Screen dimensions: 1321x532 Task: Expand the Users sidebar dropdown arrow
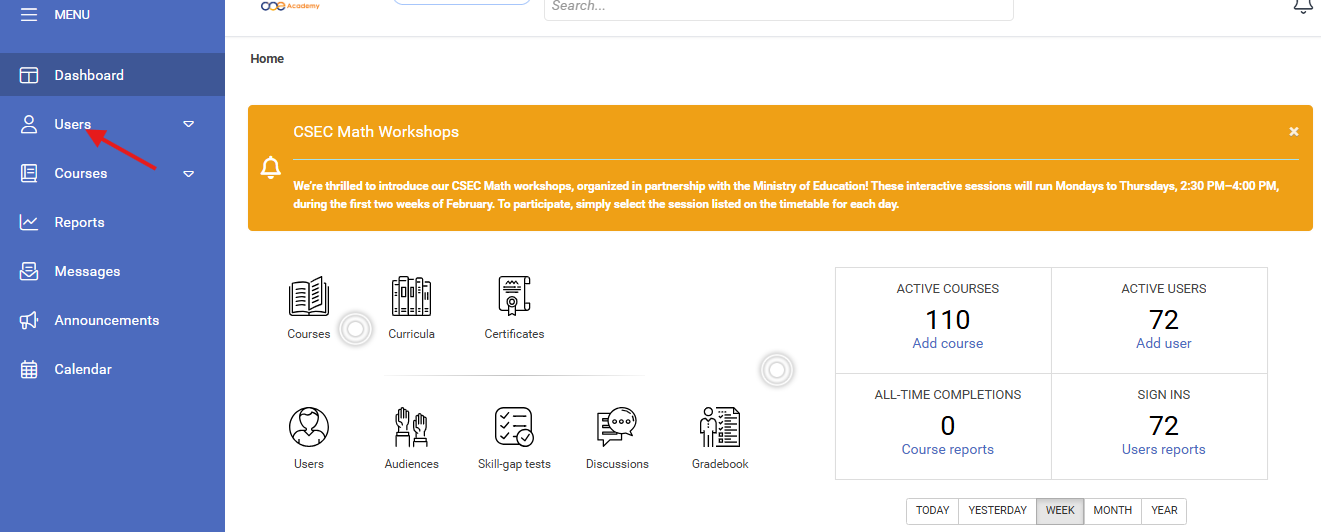point(189,124)
